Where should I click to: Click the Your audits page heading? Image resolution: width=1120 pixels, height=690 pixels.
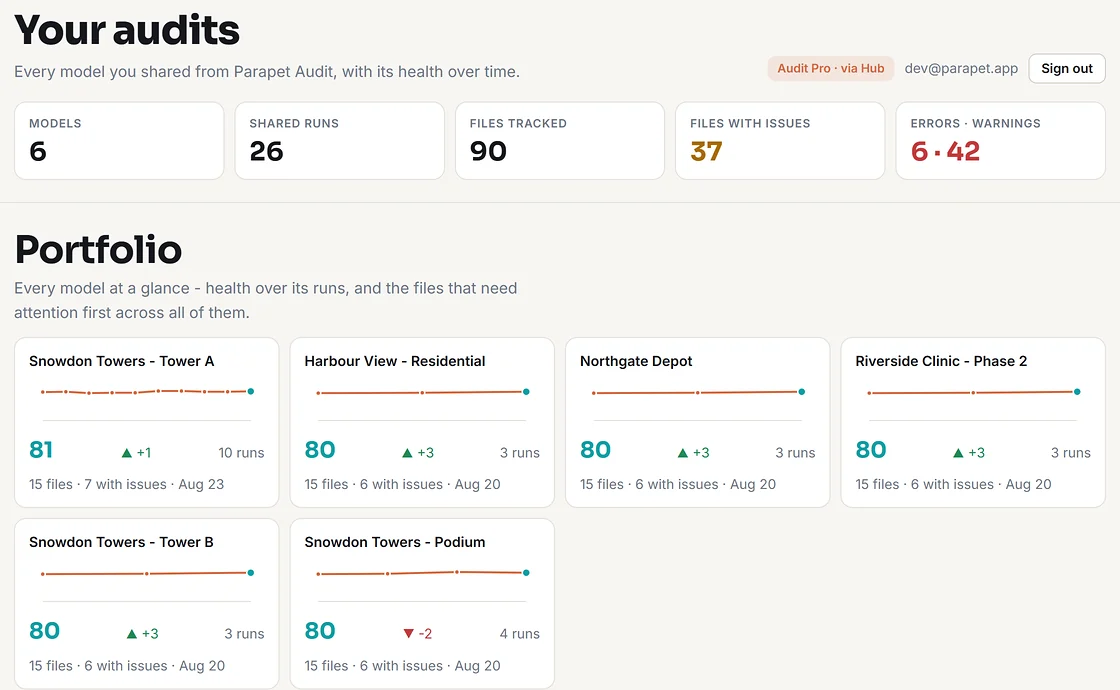pyautogui.click(x=126, y=30)
